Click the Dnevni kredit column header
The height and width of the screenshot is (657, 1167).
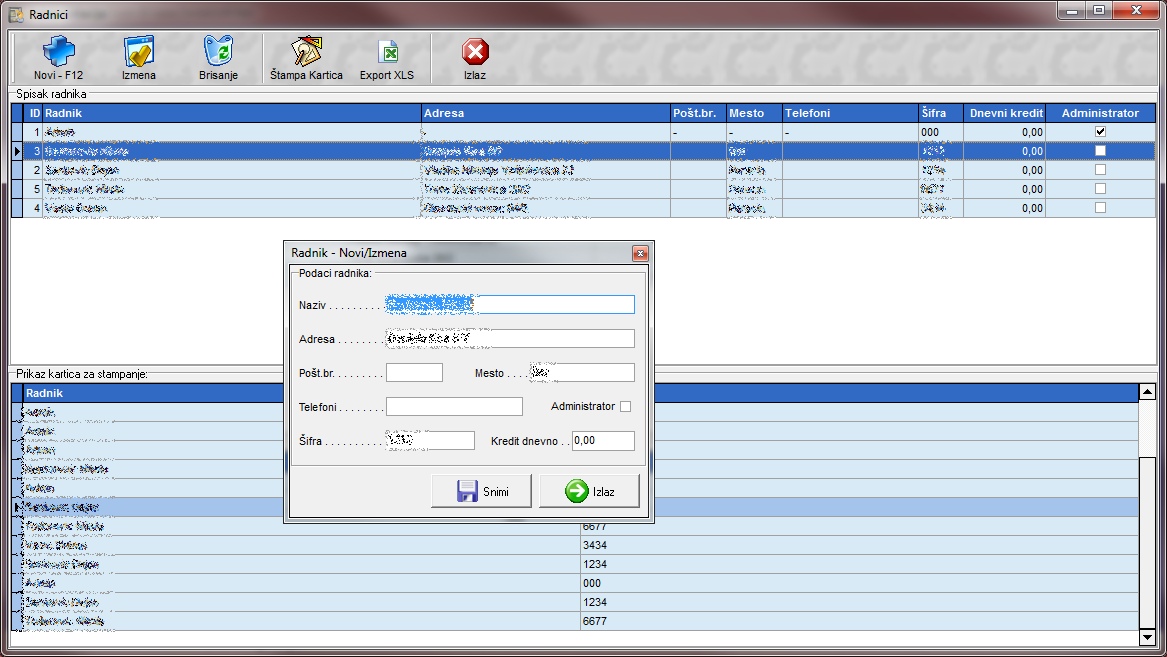1004,113
